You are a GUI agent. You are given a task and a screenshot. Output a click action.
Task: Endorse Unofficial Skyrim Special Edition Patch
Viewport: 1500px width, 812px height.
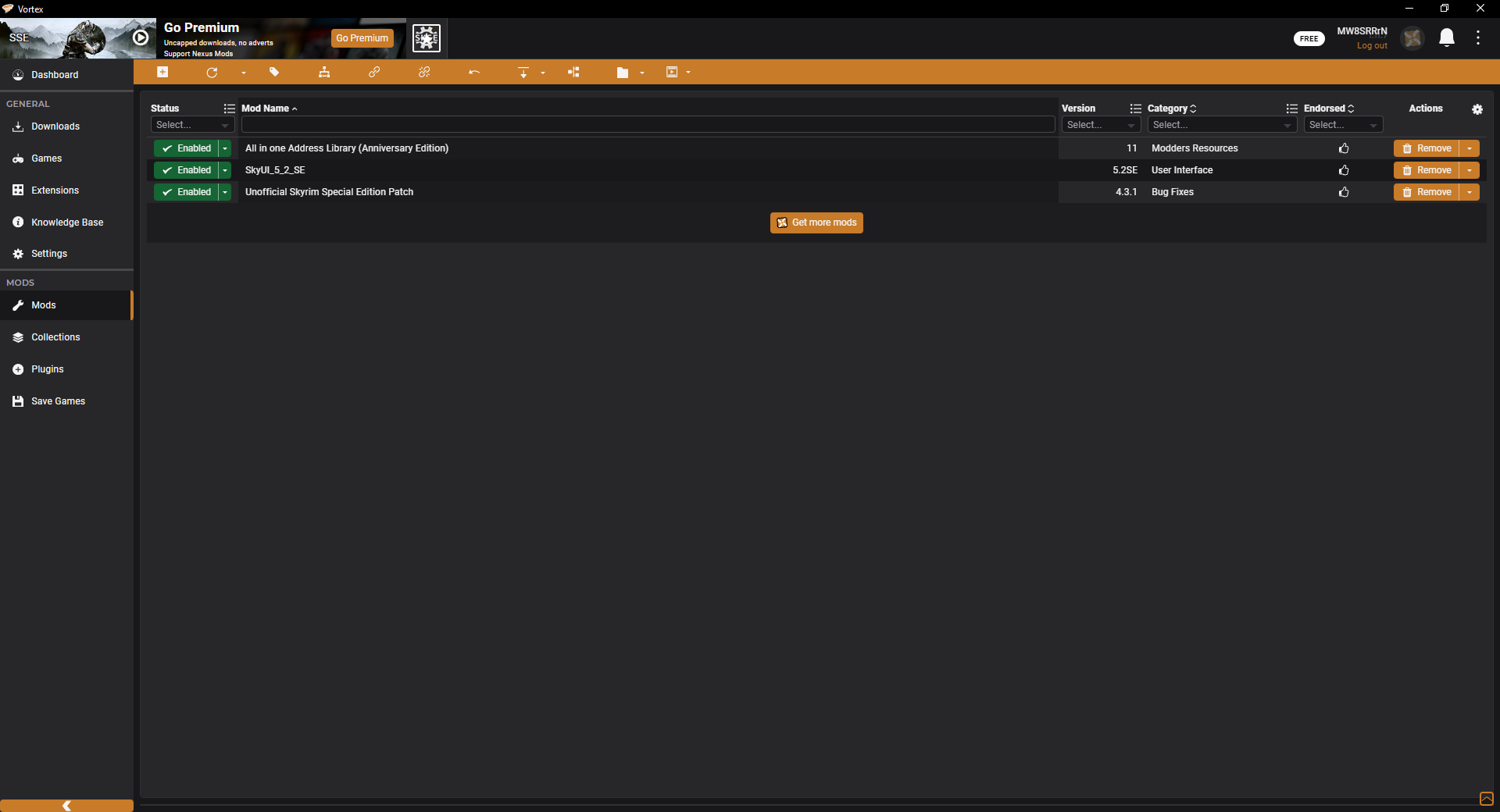click(1344, 192)
